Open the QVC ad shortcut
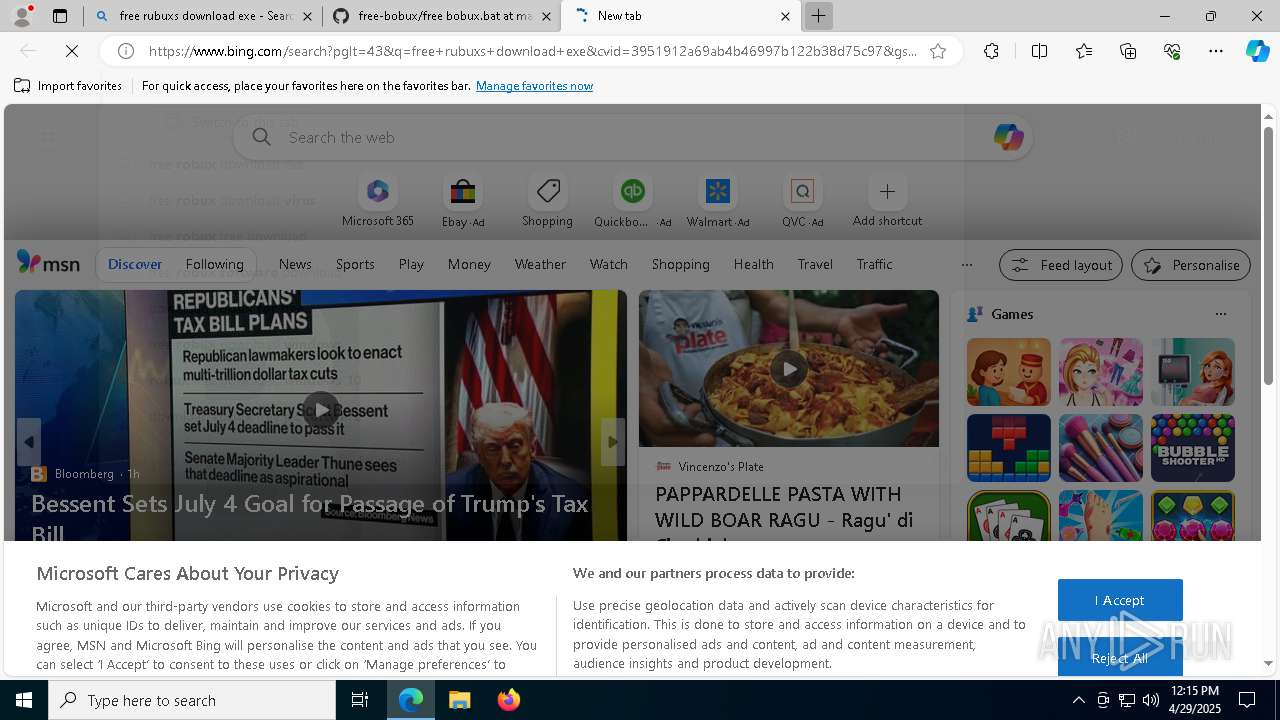This screenshot has height=720, width=1280. pyautogui.click(x=802, y=203)
